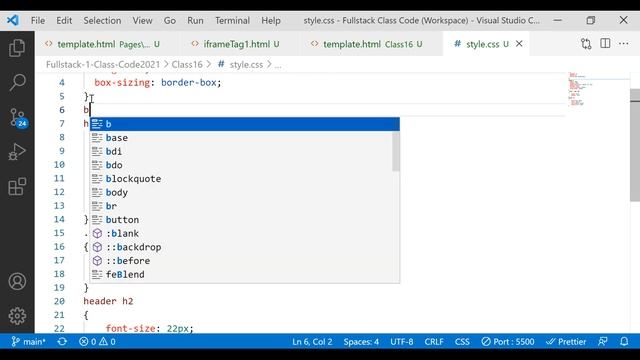640x360 pixels.
Task: Select 'feBlend' suggestion
Action: point(244,275)
